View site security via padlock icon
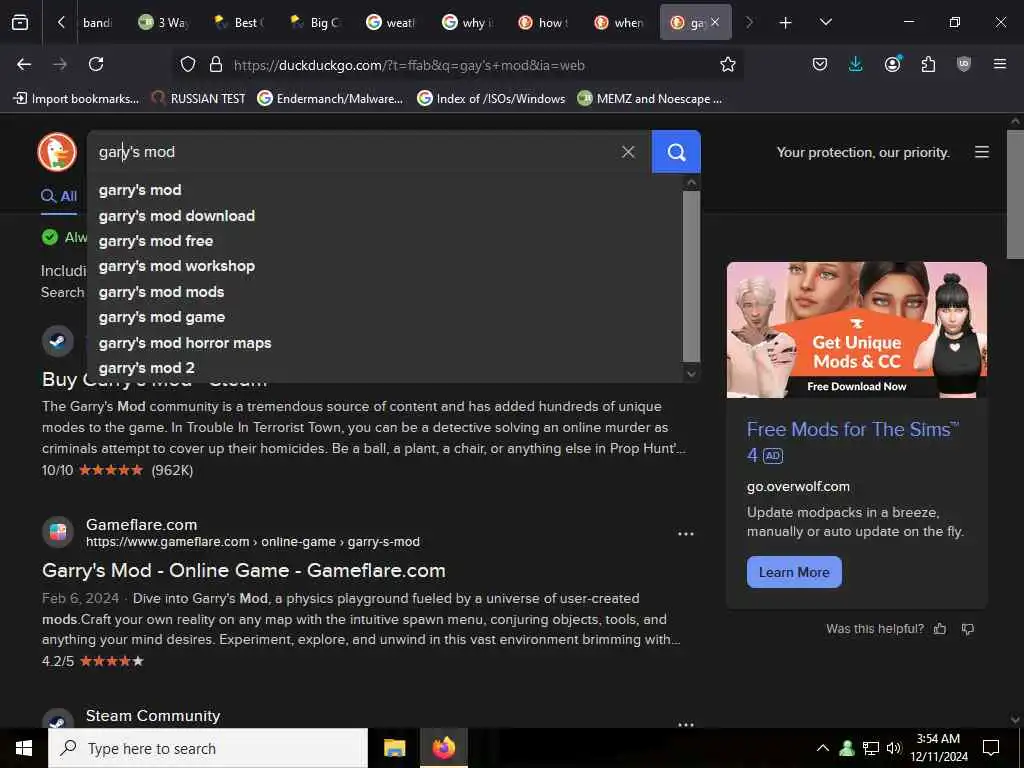 (x=216, y=64)
